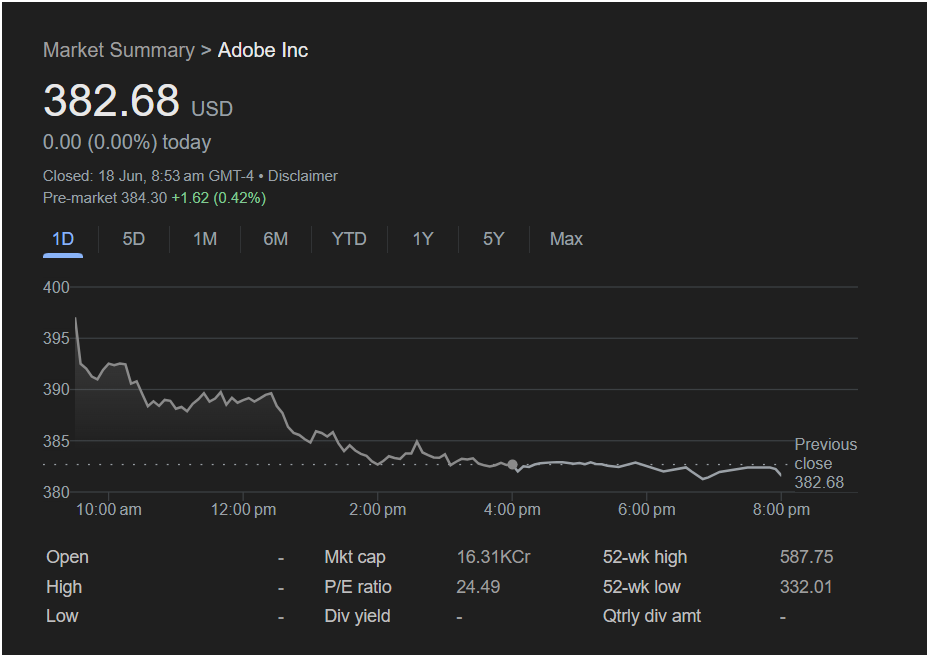The height and width of the screenshot is (657, 929).
Task: Click the Market Summary breadcrumb link
Action: (118, 50)
